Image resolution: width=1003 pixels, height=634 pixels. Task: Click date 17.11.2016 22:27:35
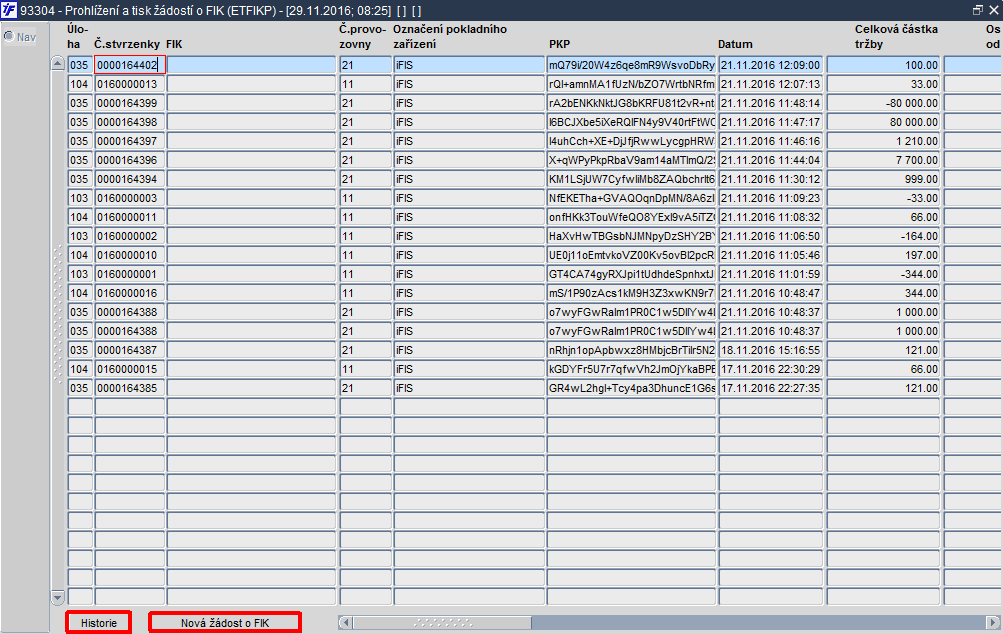click(x=771, y=388)
